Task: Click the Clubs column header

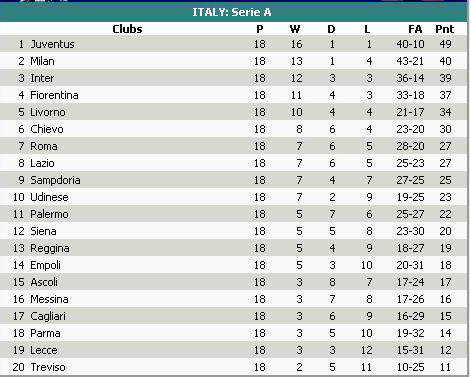Action: click(127, 29)
